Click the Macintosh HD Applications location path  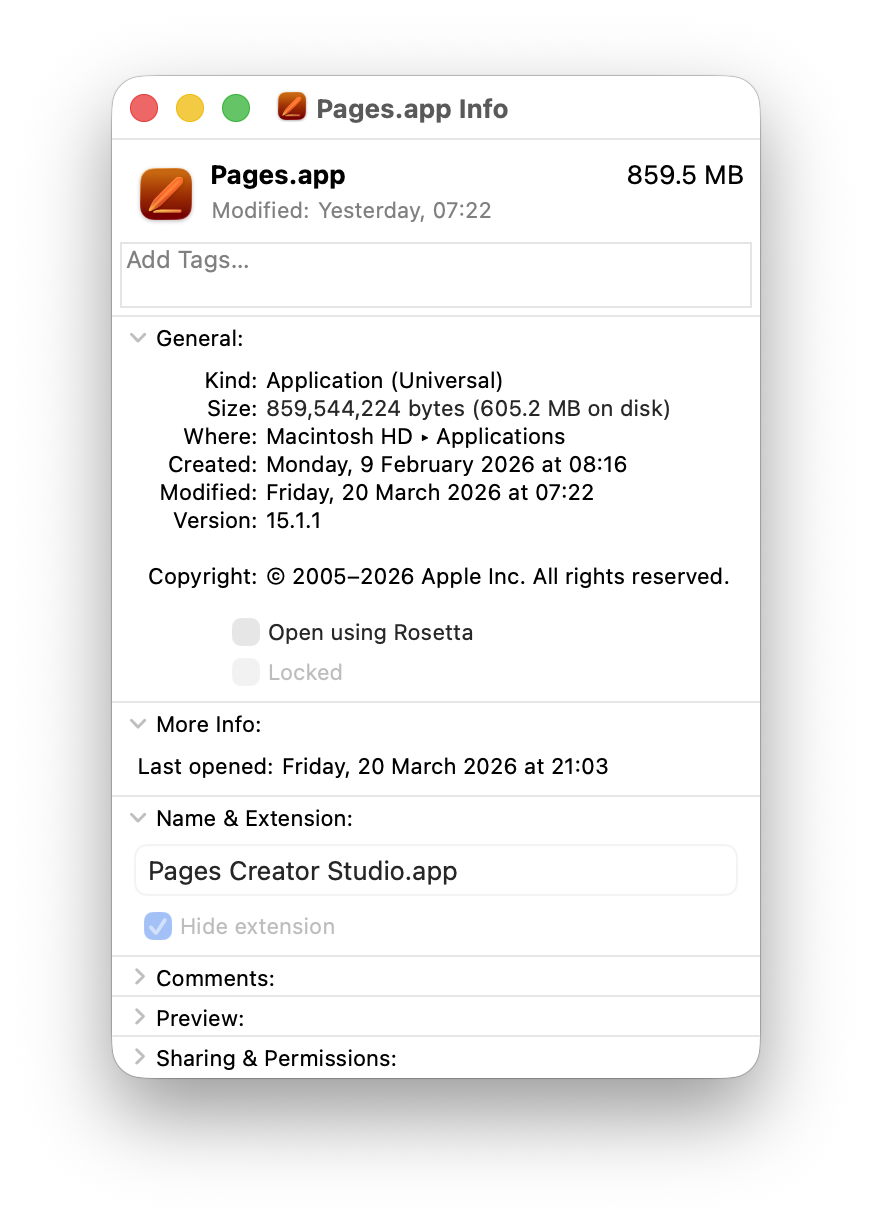[415, 436]
